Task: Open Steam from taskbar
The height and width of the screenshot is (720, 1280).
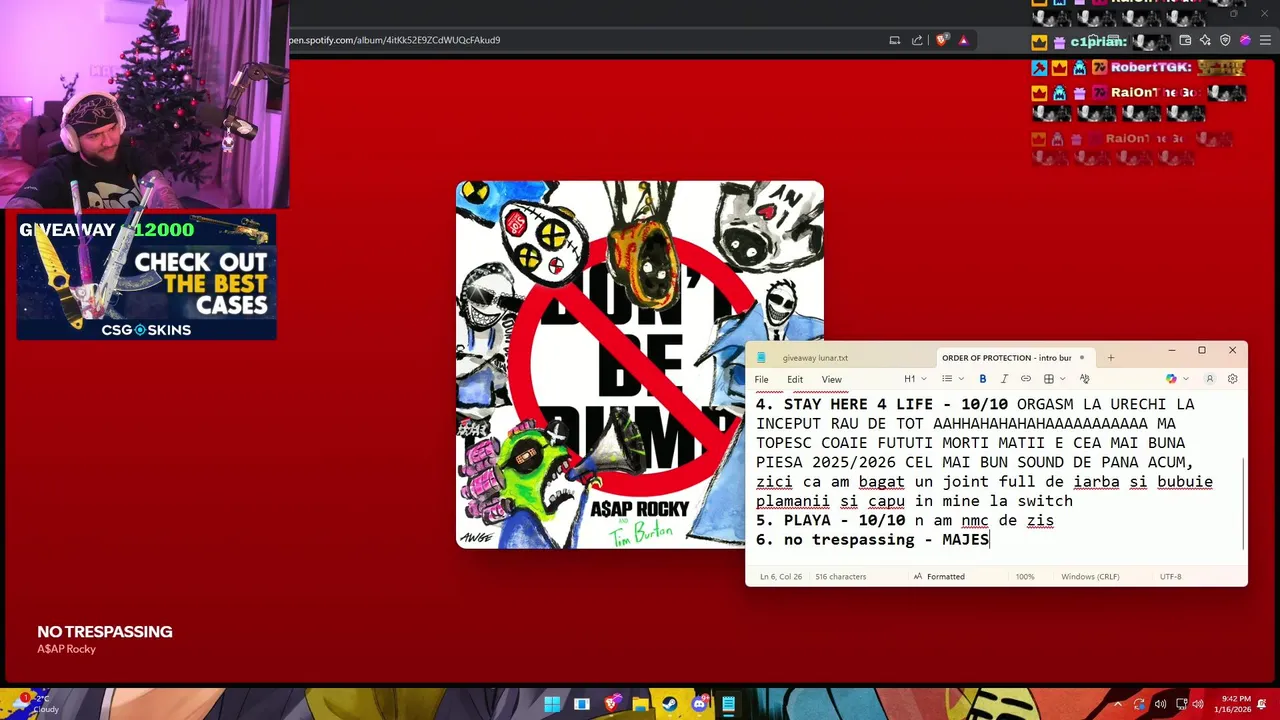Action: coord(670,704)
